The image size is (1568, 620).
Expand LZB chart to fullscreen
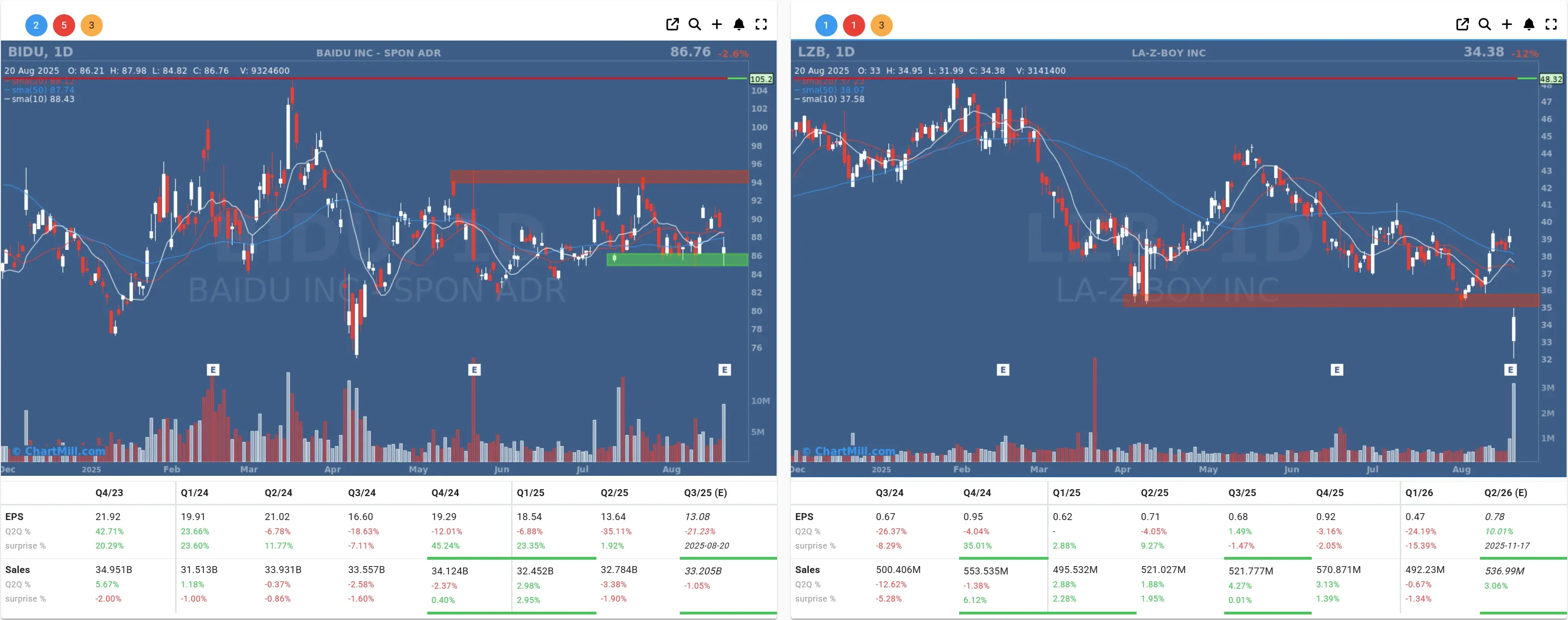[1551, 24]
